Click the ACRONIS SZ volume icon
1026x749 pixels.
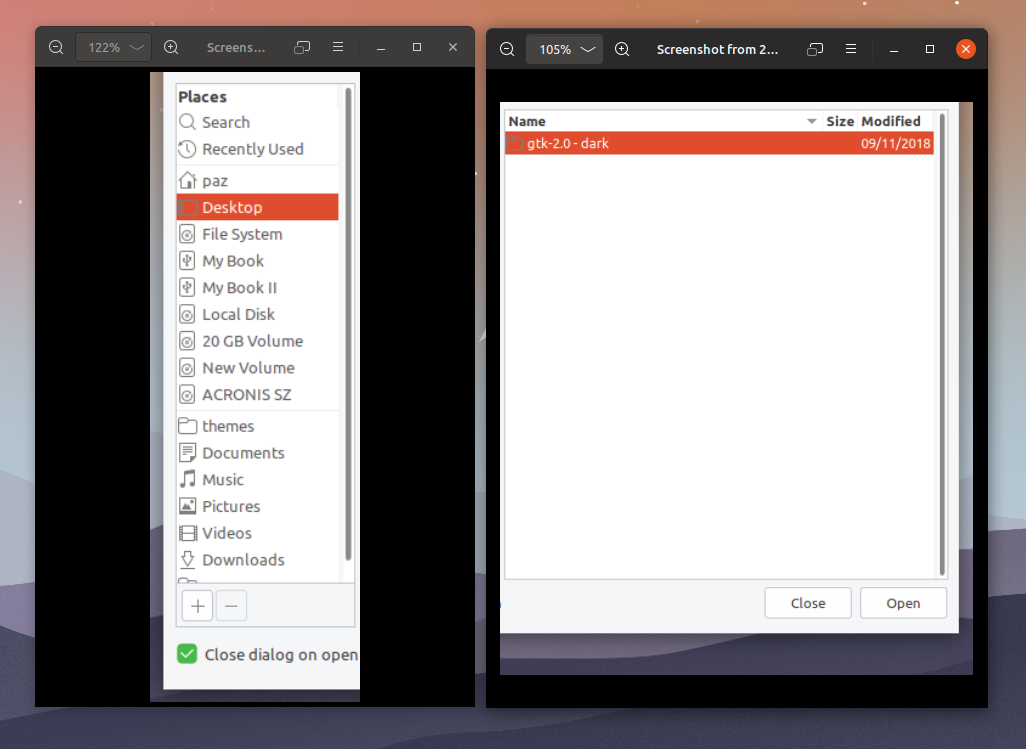[190, 394]
